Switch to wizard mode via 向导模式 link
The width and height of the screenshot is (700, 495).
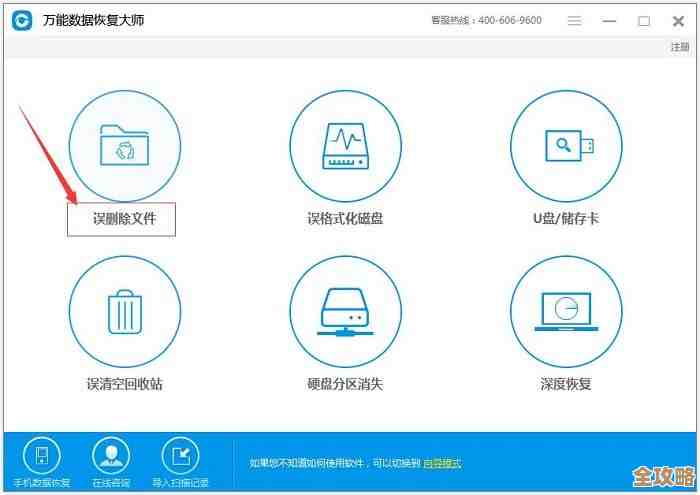click(442, 463)
